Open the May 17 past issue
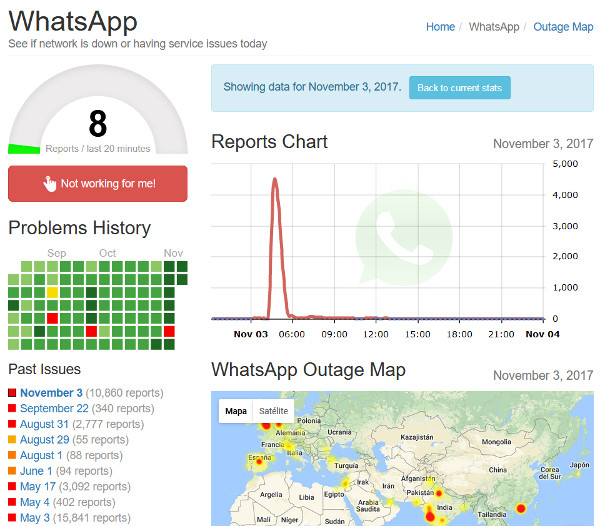 pos(38,487)
